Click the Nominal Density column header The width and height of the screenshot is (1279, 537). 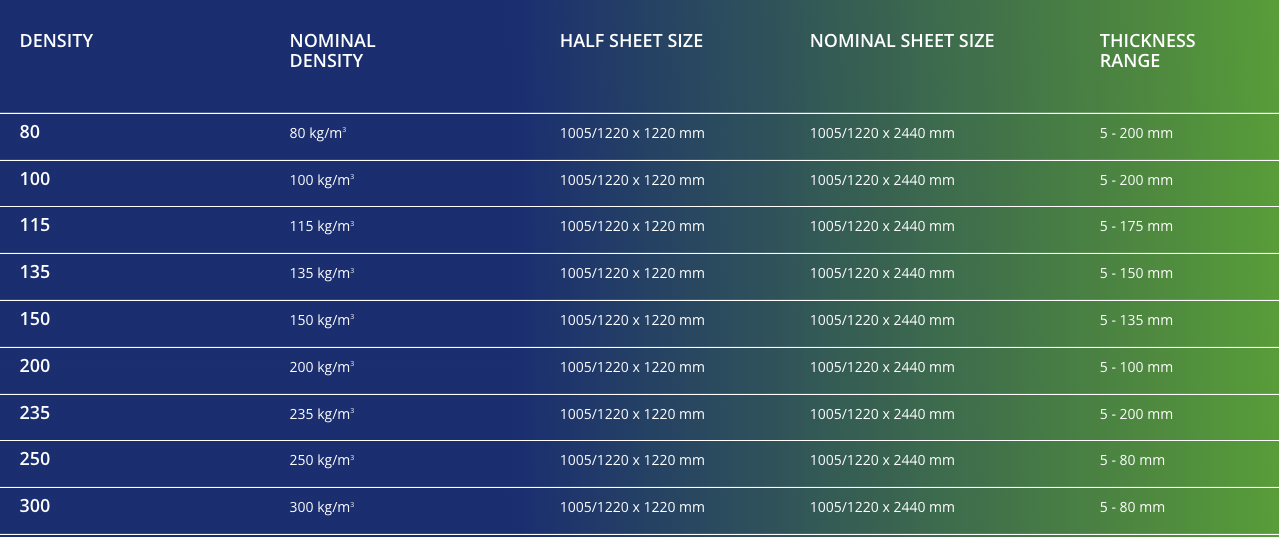pyautogui.click(x=332, y=51)
